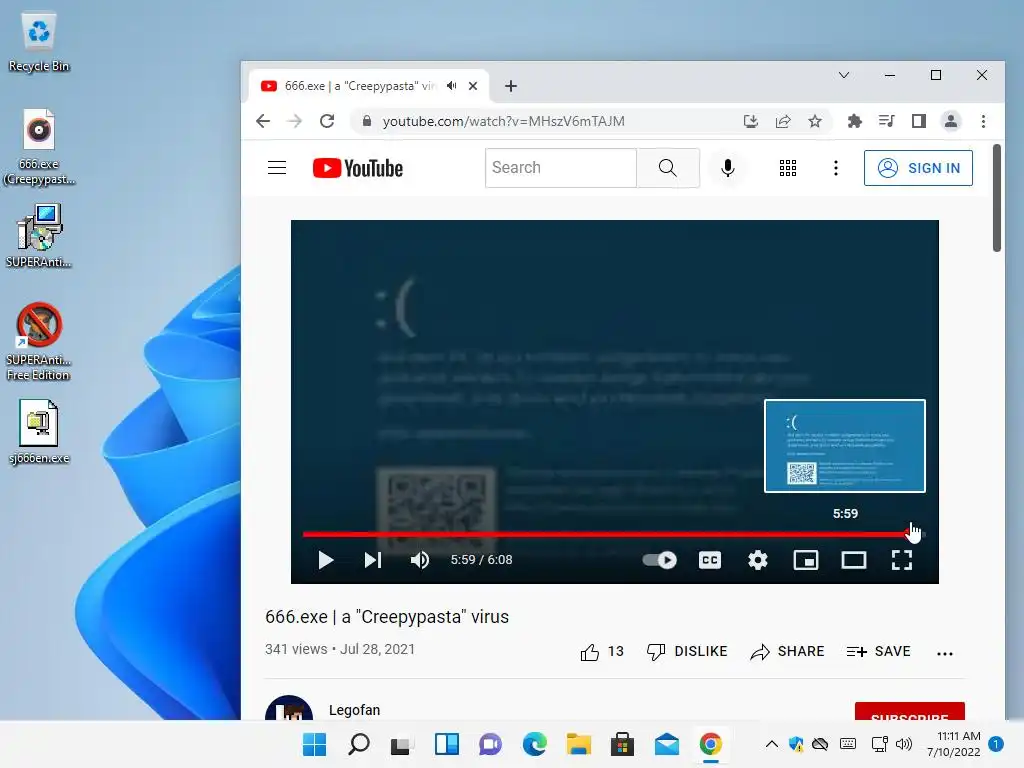
Task: Switch to theater mode
Action: 854,560
